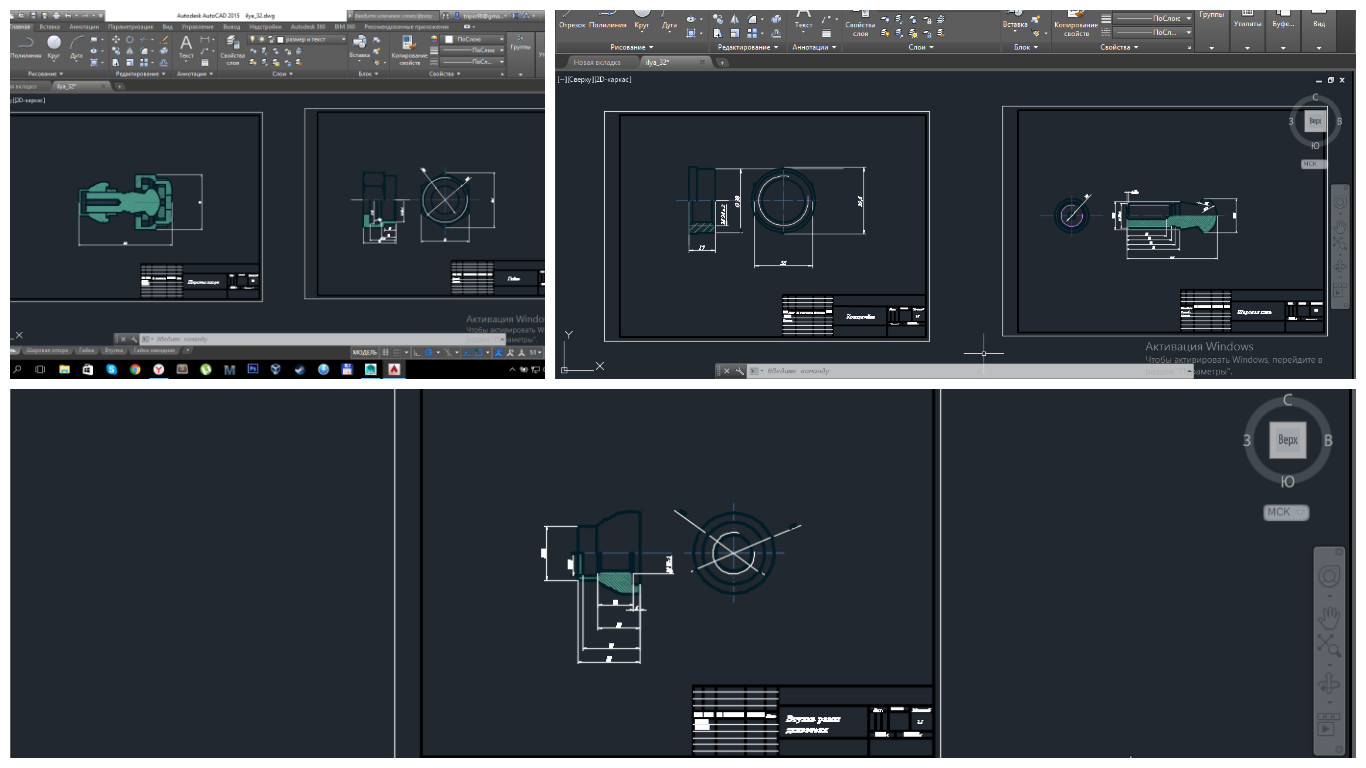Switch to the Гайка накидная layout tab
Viewport: 1366px width, 768px height.
click(x=155, y=350)
